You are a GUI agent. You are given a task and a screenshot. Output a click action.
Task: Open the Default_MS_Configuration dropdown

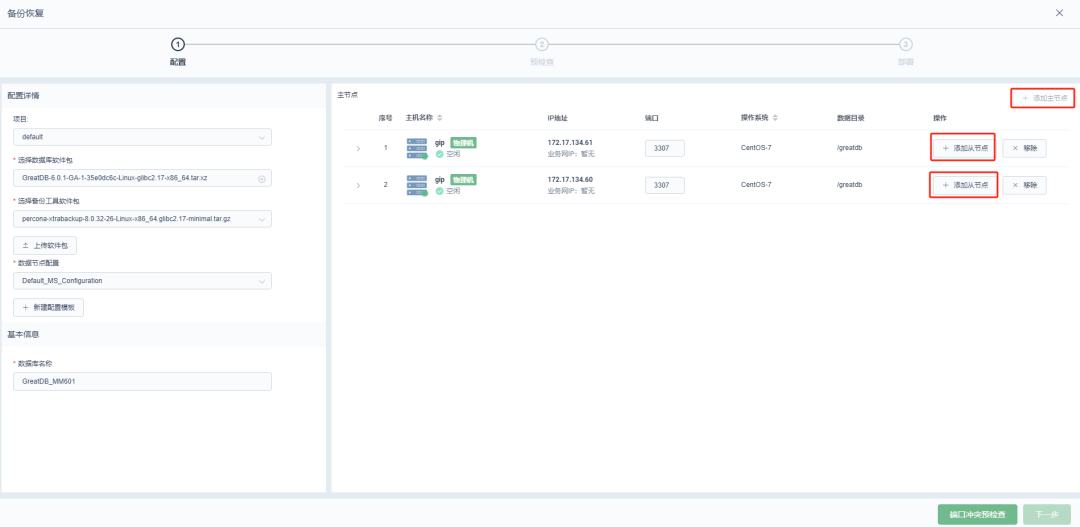point(141,281)
